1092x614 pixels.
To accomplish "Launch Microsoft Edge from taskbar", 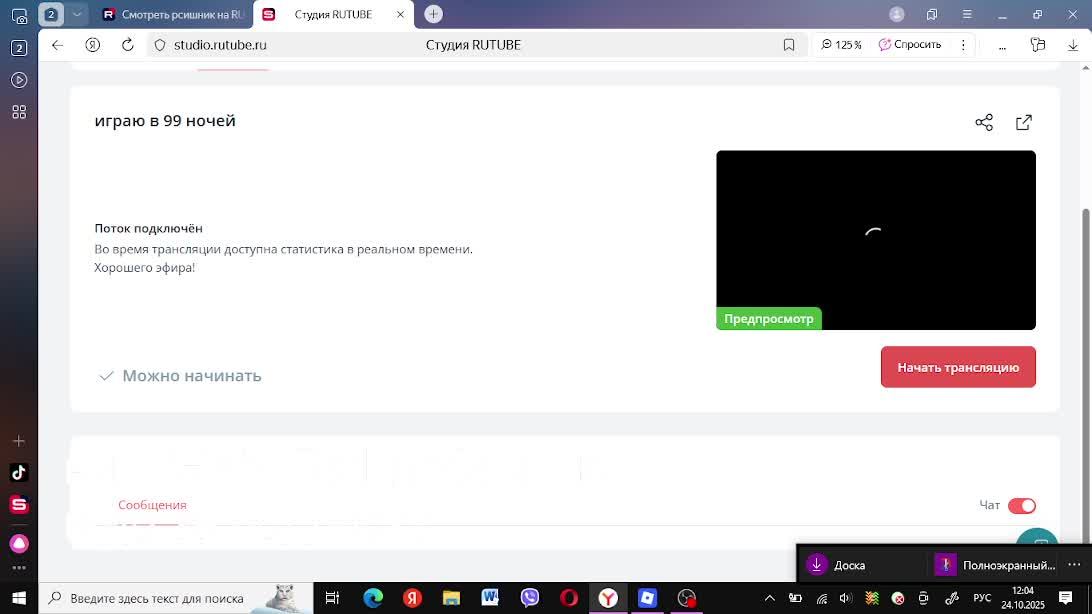I will click(373, 598).
